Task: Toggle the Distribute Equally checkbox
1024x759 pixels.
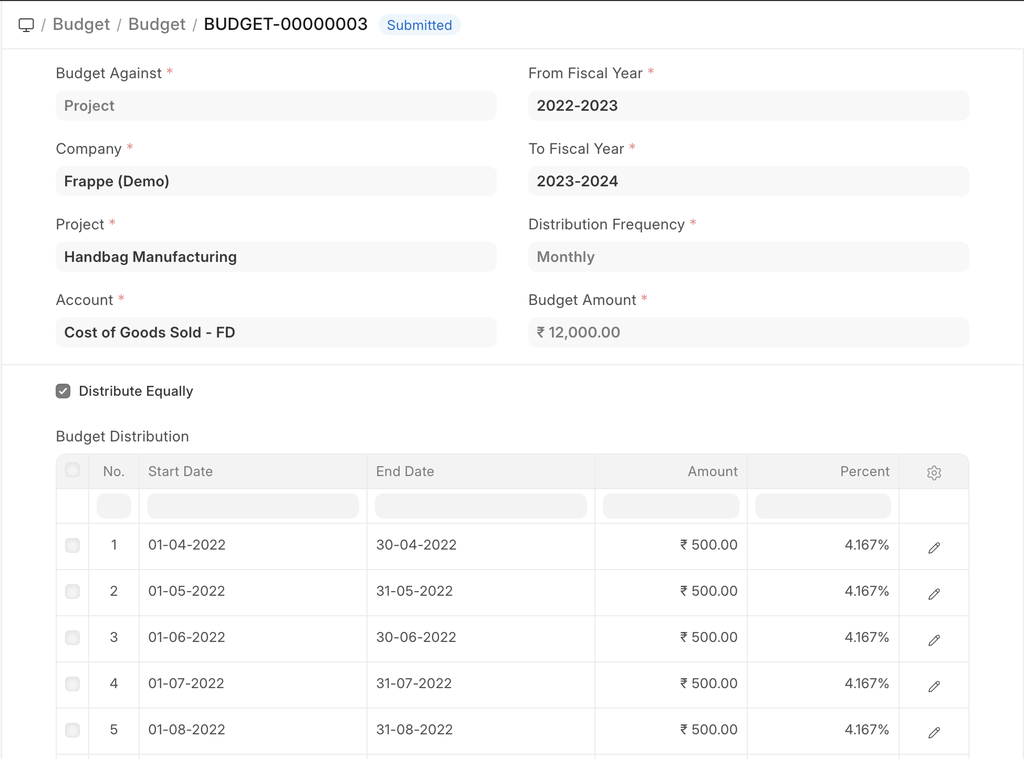Action: [63, 391]
